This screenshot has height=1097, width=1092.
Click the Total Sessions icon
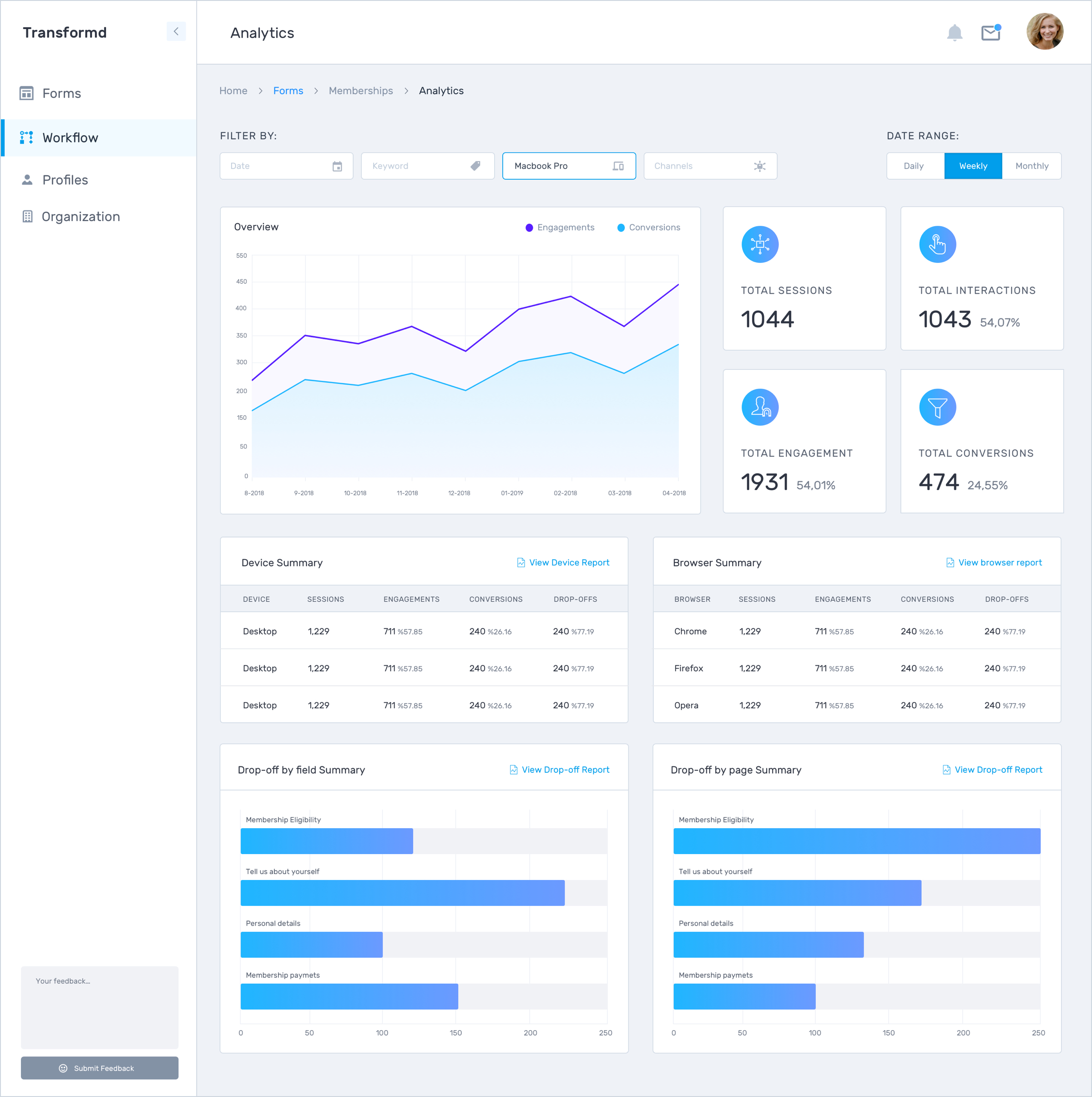click(760, 245)
